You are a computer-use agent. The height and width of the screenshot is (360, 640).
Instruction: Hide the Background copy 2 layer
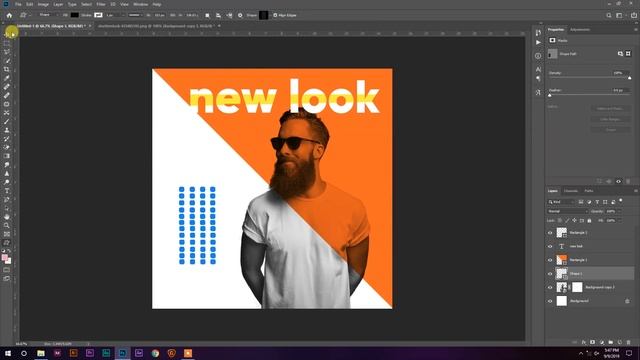coord(550,287)
